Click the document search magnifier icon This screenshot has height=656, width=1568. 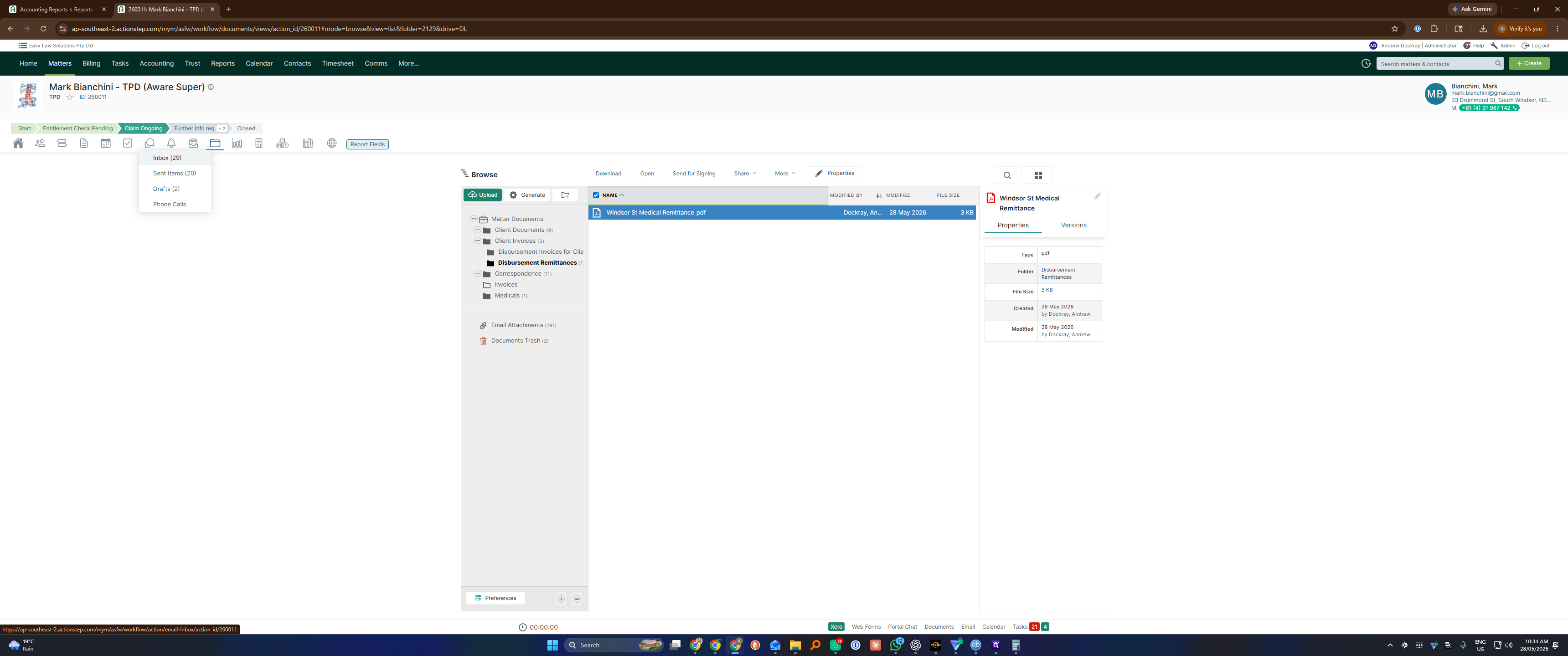point(1007,175)
